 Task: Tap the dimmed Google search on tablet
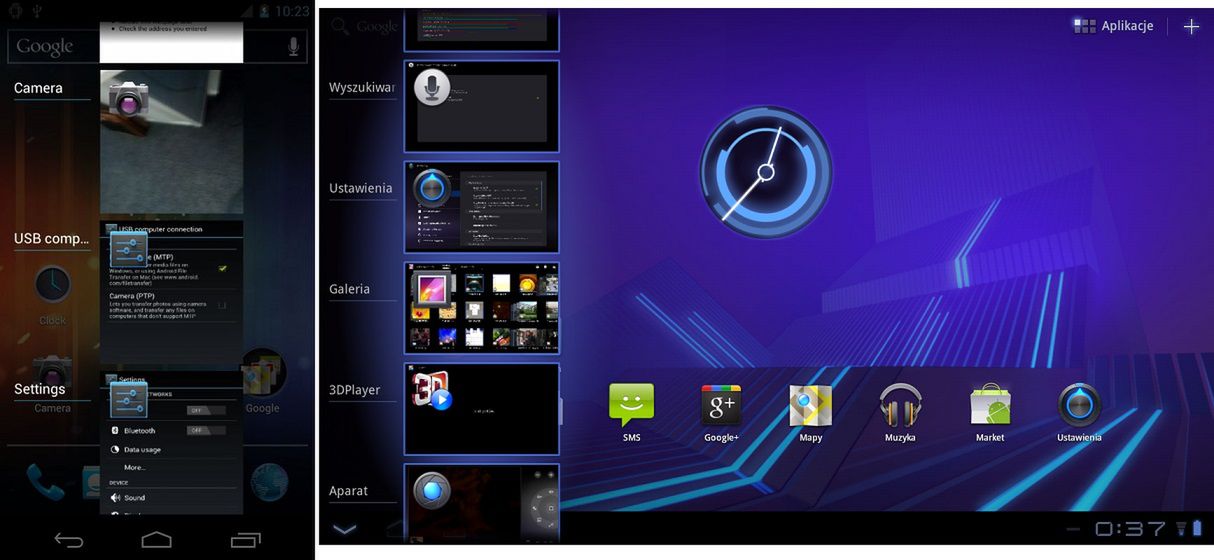coord(365,27)
